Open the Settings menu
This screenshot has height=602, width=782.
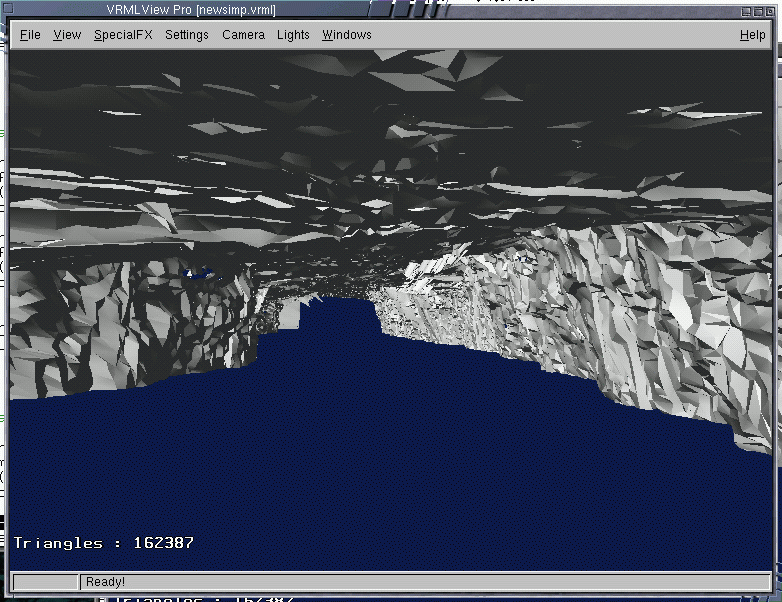[187, 35]
